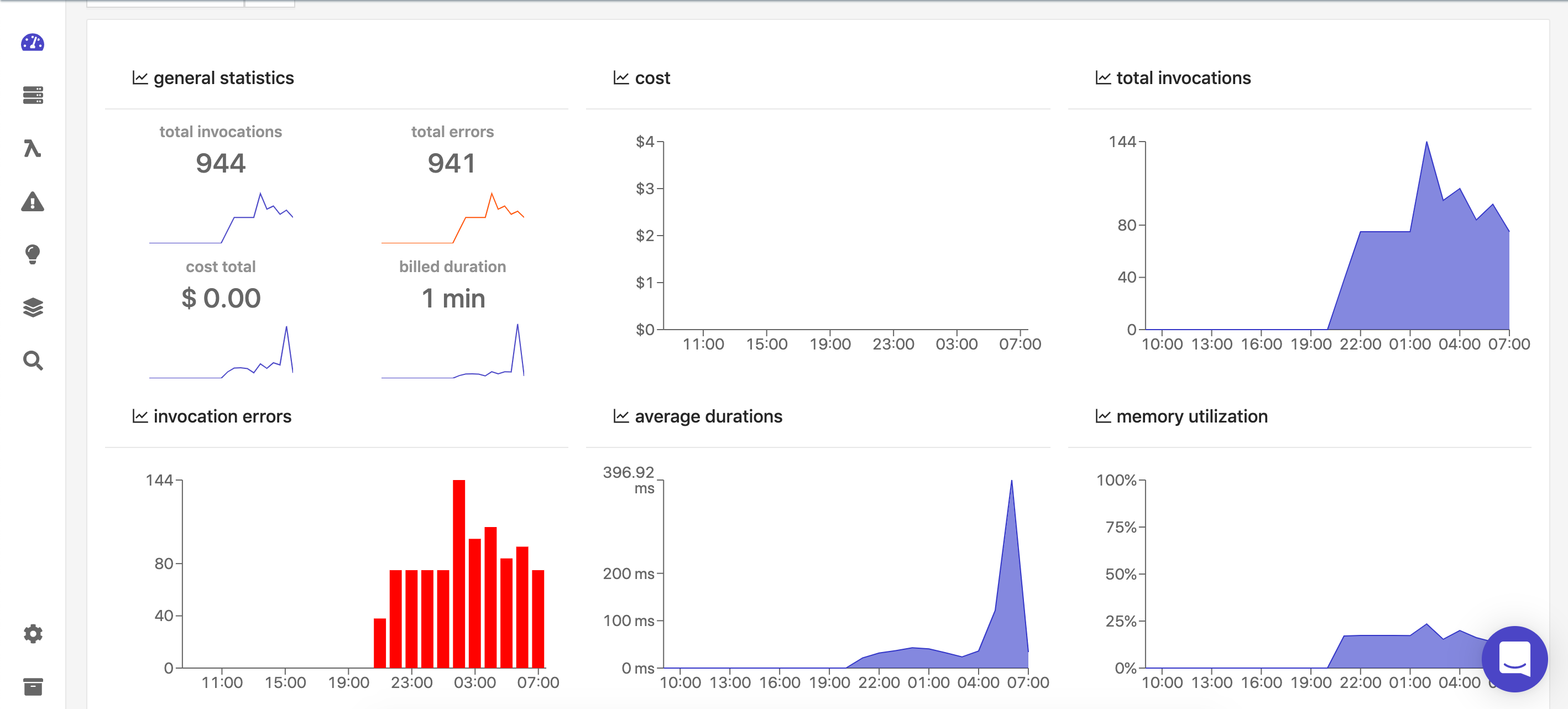The width and height of the screenshot is (1568, 709).
Task: Open the inventory server icon in sidebar
Action: pyautogui.click(x=33, y=95)
